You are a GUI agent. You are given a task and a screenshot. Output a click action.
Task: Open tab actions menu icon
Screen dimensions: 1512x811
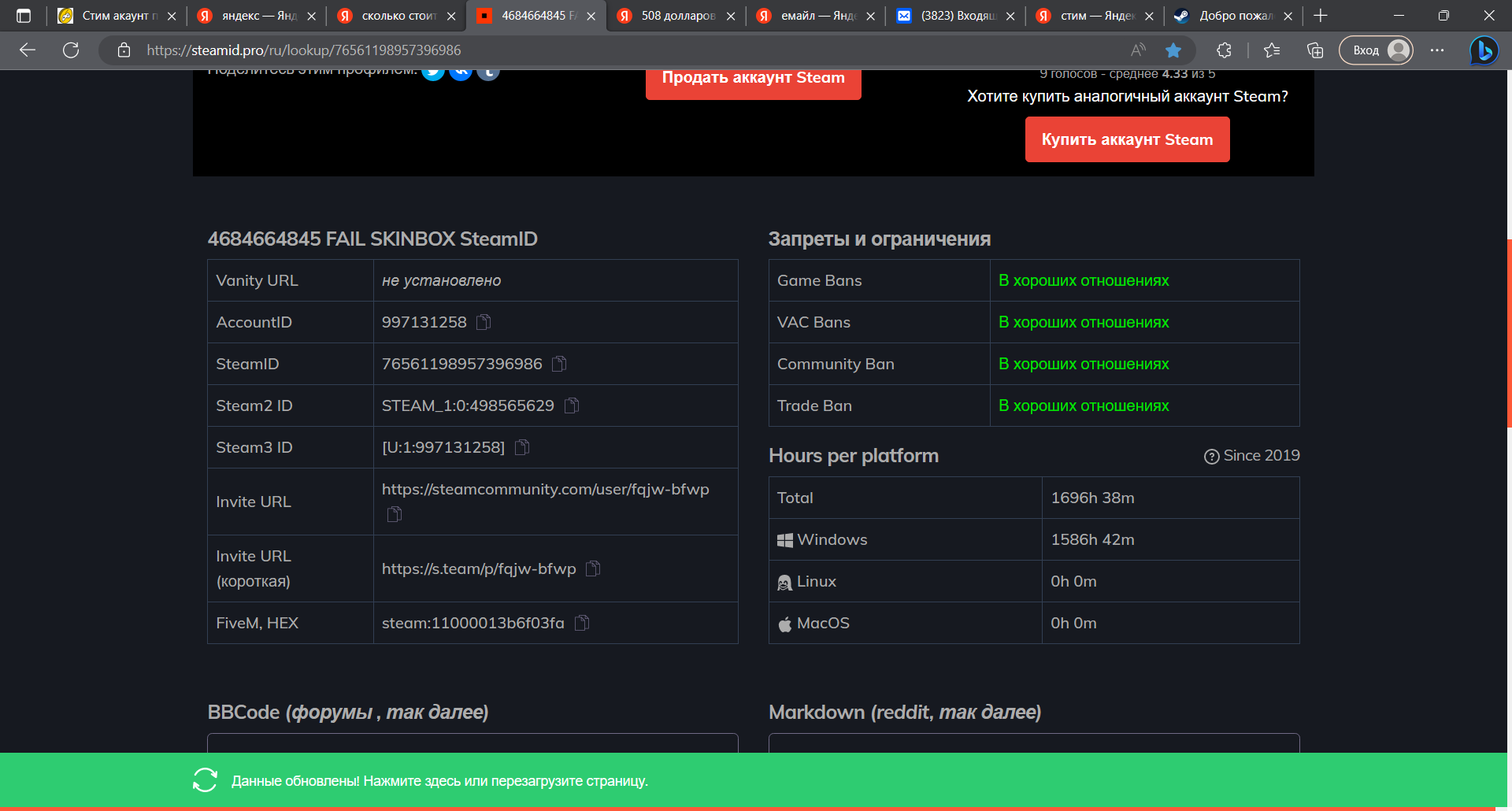coord(24,16)
